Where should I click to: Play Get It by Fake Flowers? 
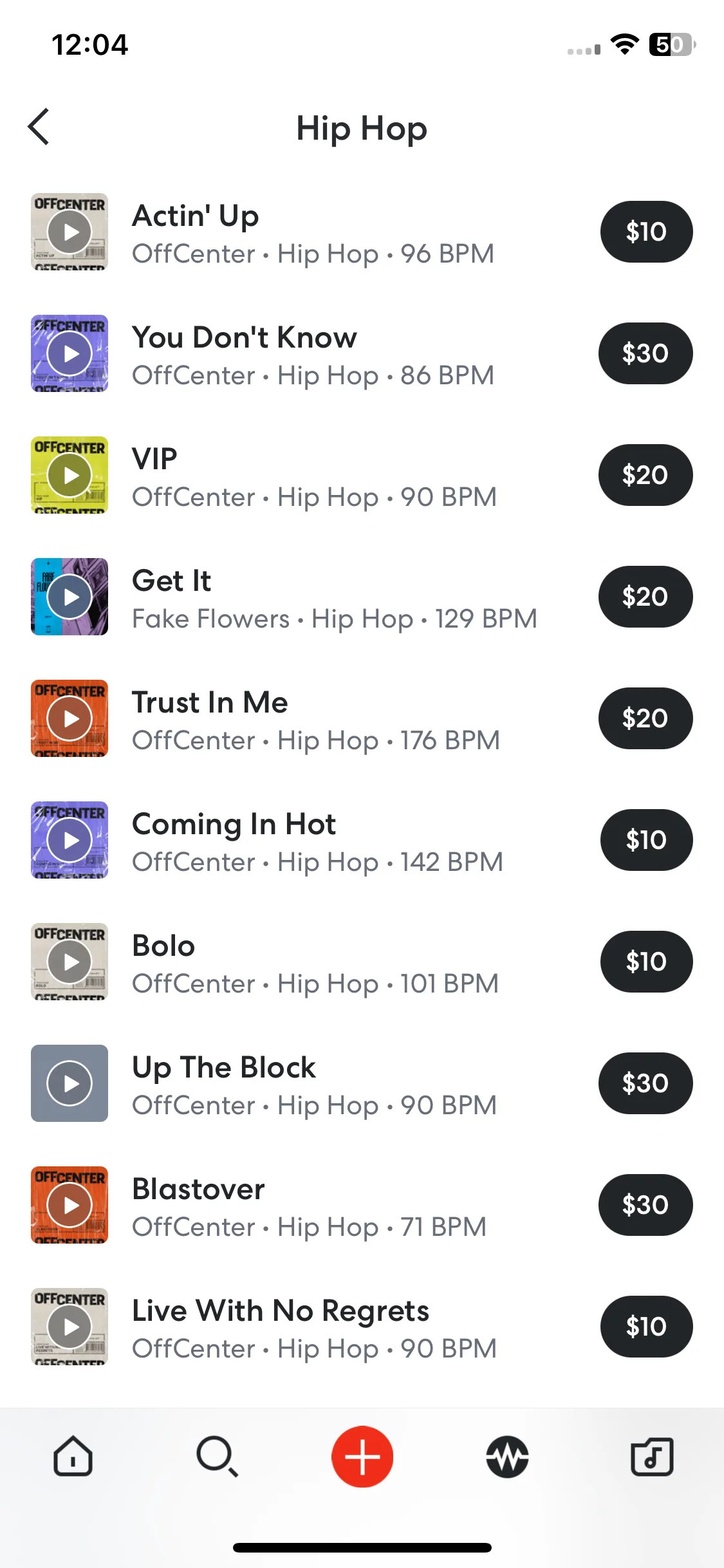[70, 597]
